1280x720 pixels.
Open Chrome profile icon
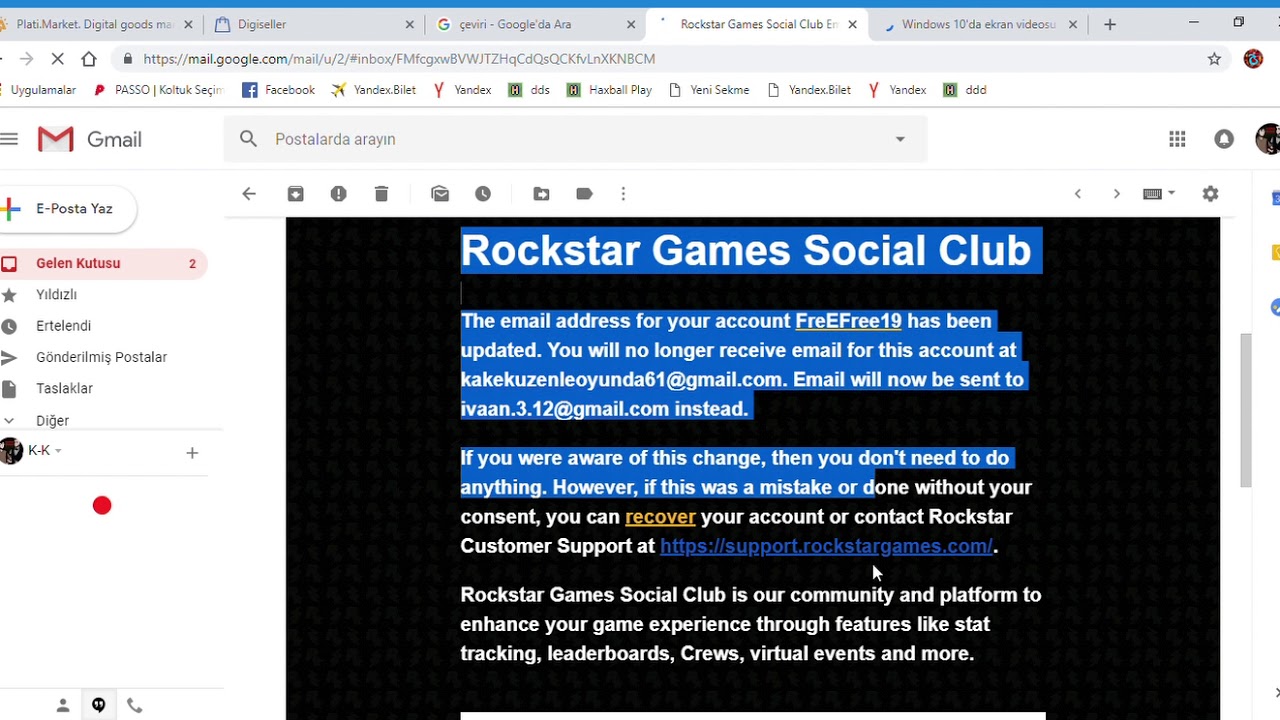1253,59
